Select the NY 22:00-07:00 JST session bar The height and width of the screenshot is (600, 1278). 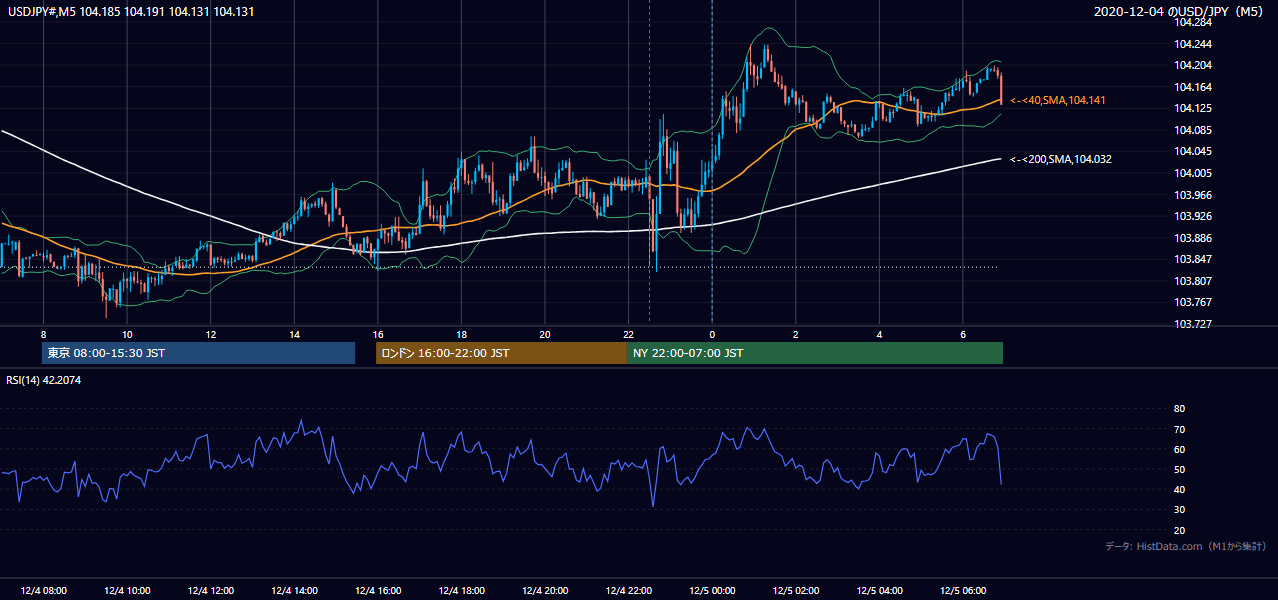(815, 353)
